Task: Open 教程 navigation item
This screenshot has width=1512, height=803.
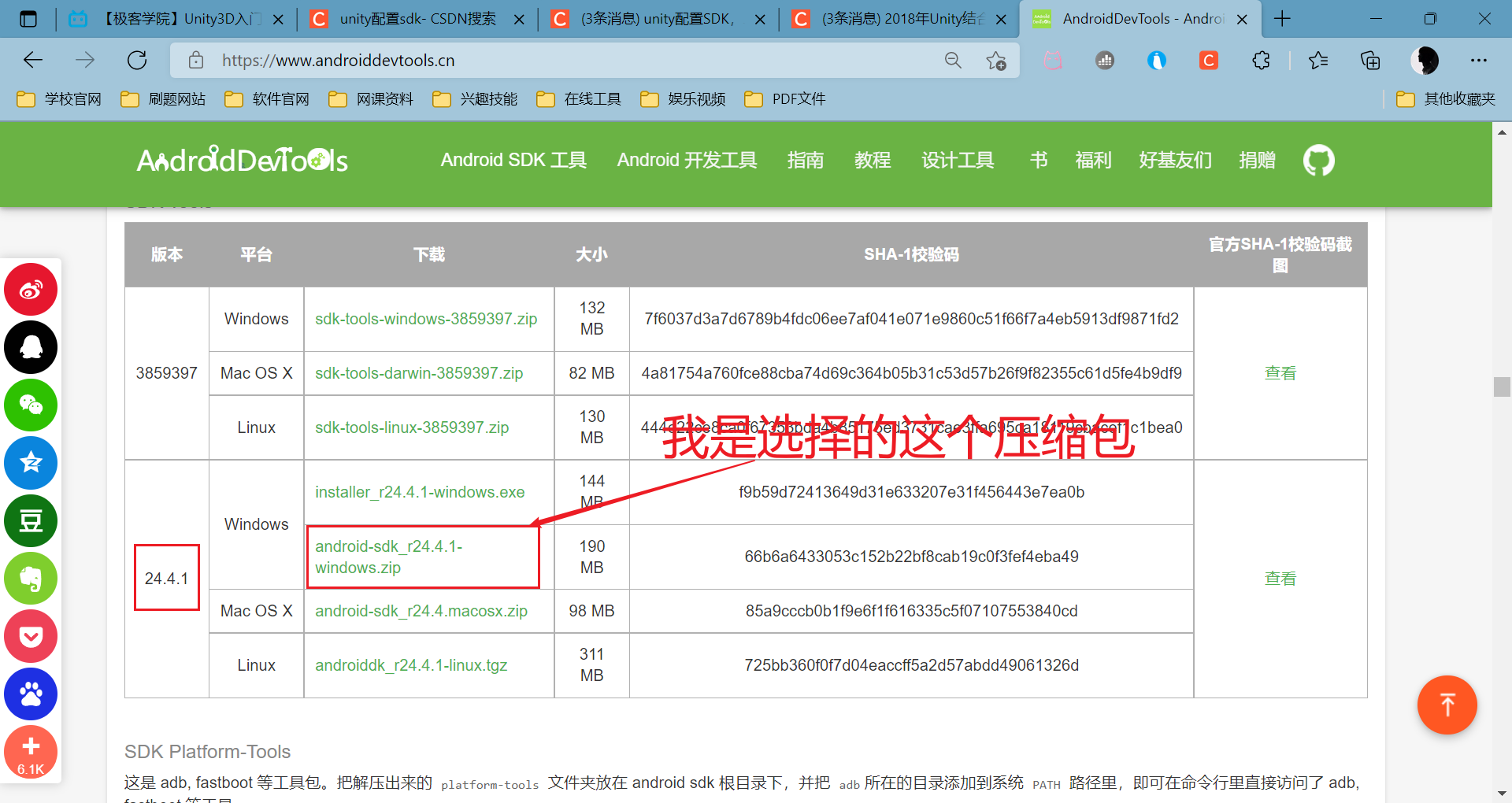Action: pyautogui.click(x=873, y=161)
